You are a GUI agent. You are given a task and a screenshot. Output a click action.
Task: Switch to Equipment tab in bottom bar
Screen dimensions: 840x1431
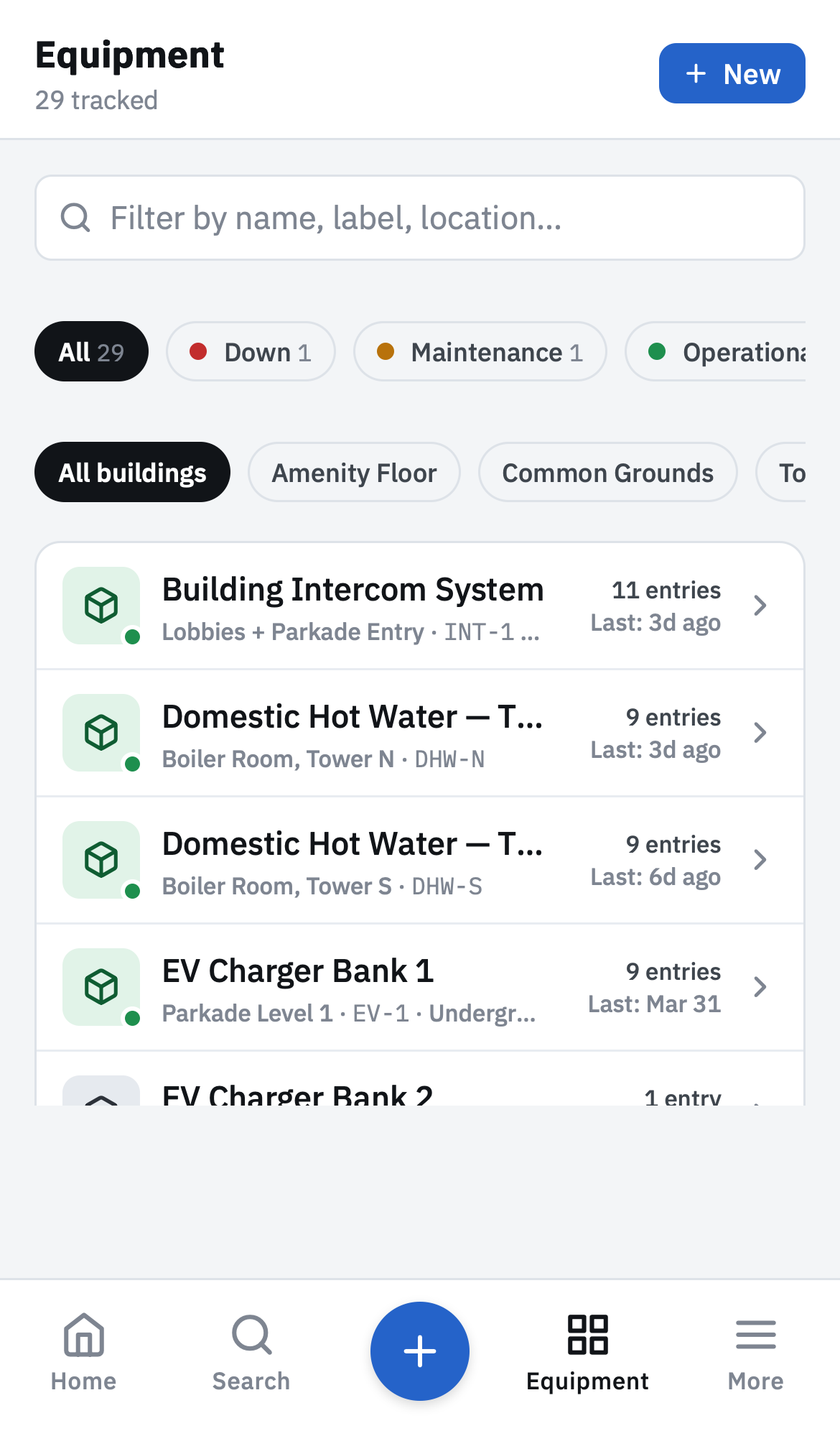coord(588,1352)
